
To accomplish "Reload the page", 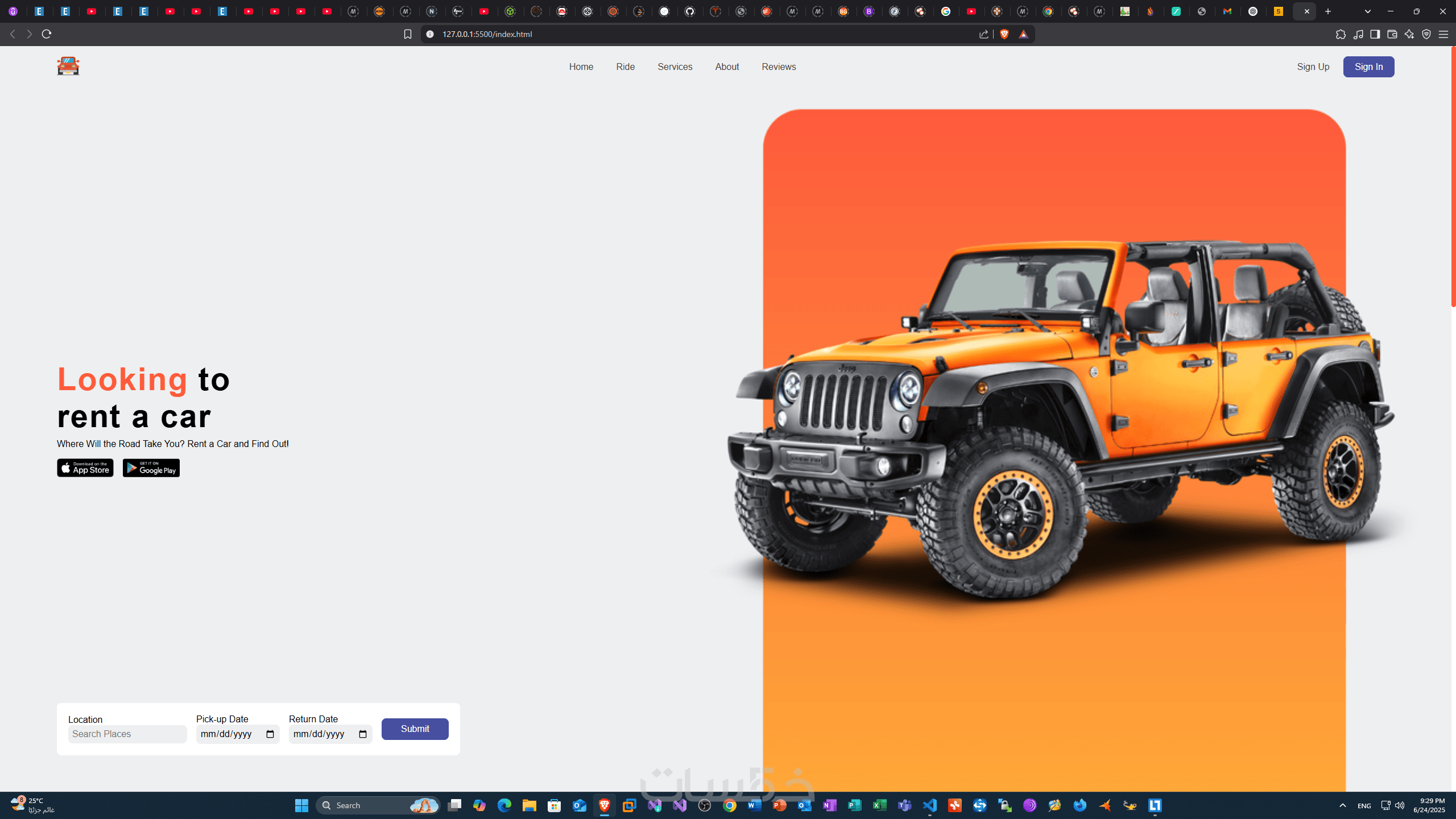I will [47, 34].
